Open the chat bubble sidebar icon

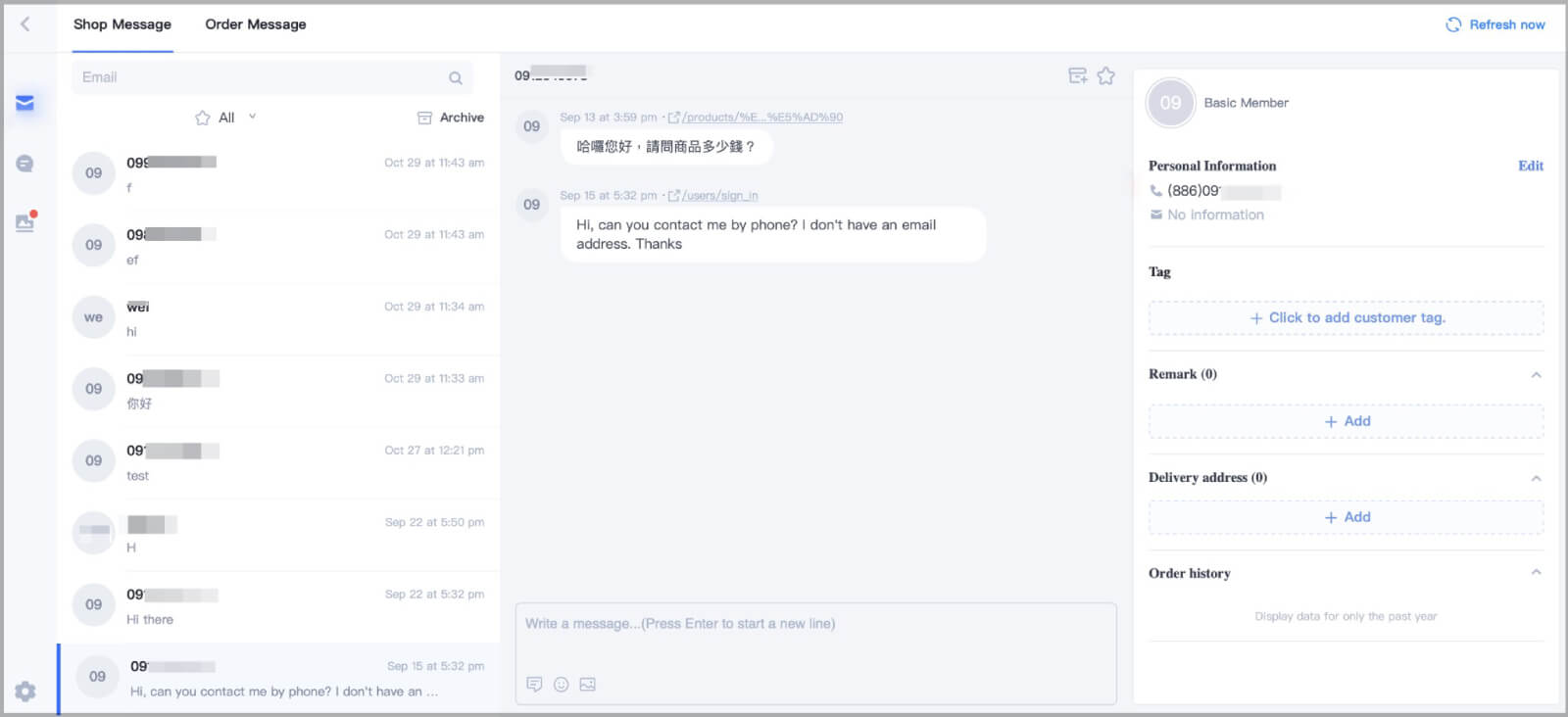[24, 164]
